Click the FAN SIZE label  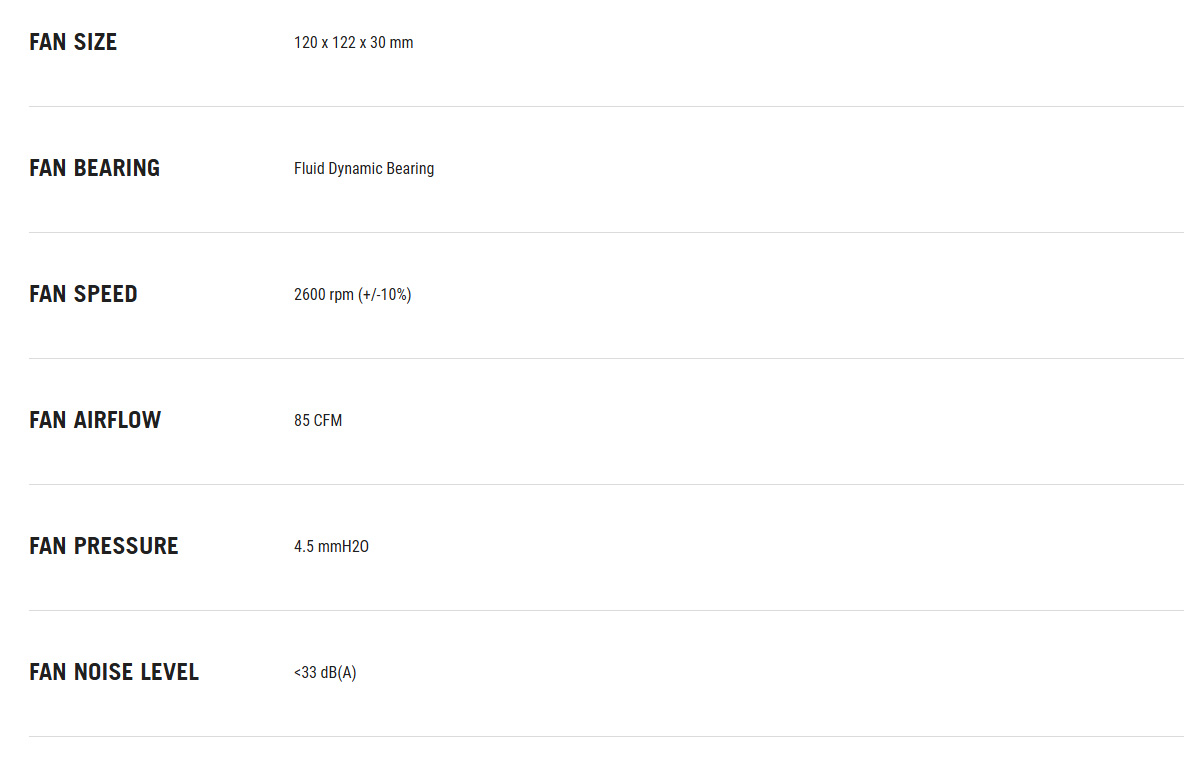point(73,42)
